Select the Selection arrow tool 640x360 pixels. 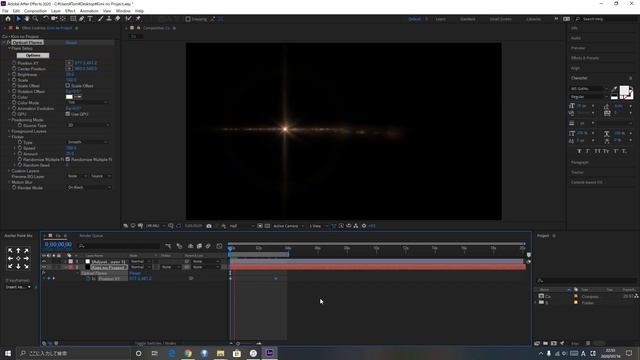coord(18,19)
